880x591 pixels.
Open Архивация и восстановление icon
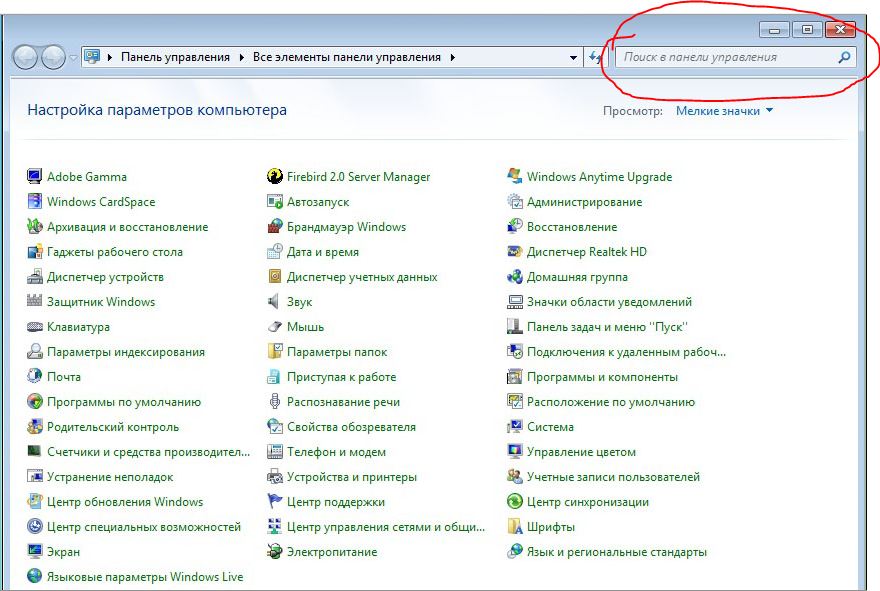34,227
